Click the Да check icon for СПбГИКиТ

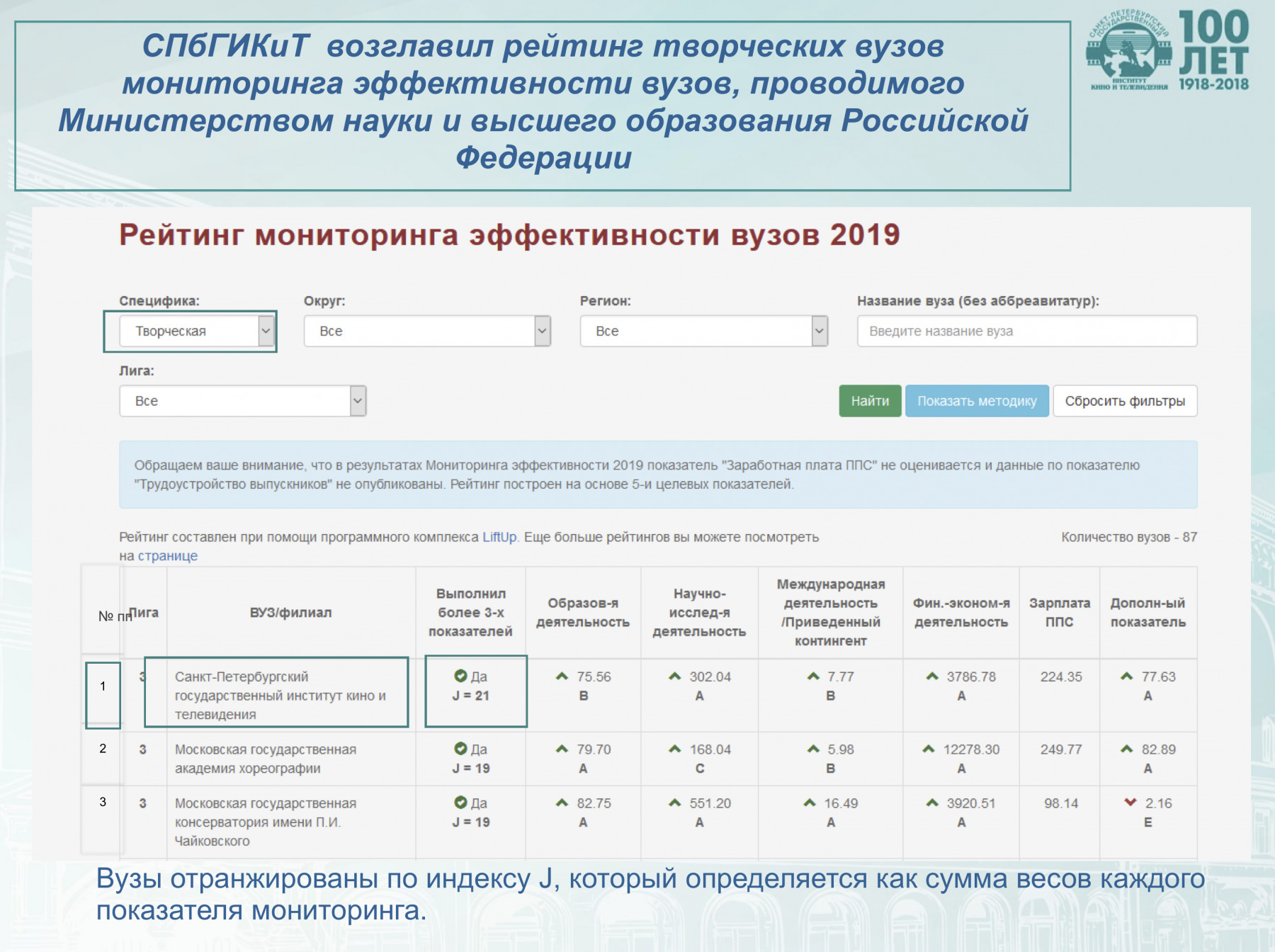[460, 676]
